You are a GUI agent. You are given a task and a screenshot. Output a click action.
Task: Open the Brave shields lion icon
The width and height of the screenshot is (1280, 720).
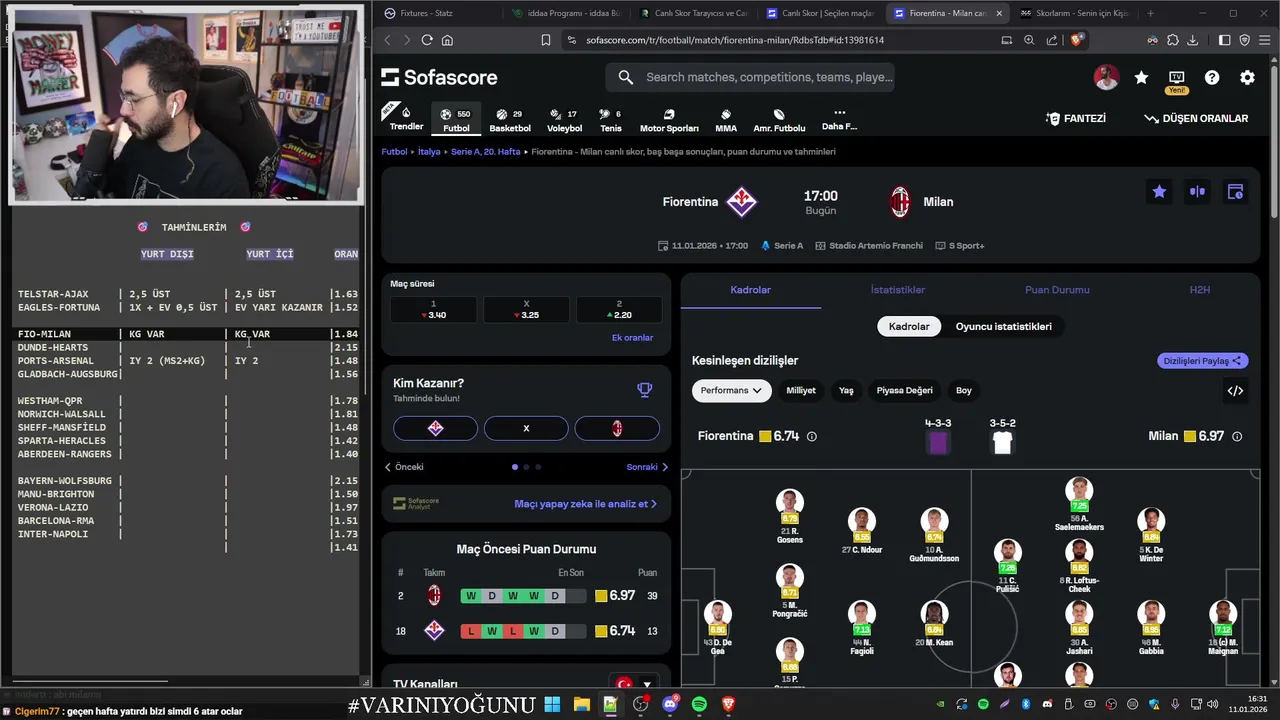pos(1077,40)
